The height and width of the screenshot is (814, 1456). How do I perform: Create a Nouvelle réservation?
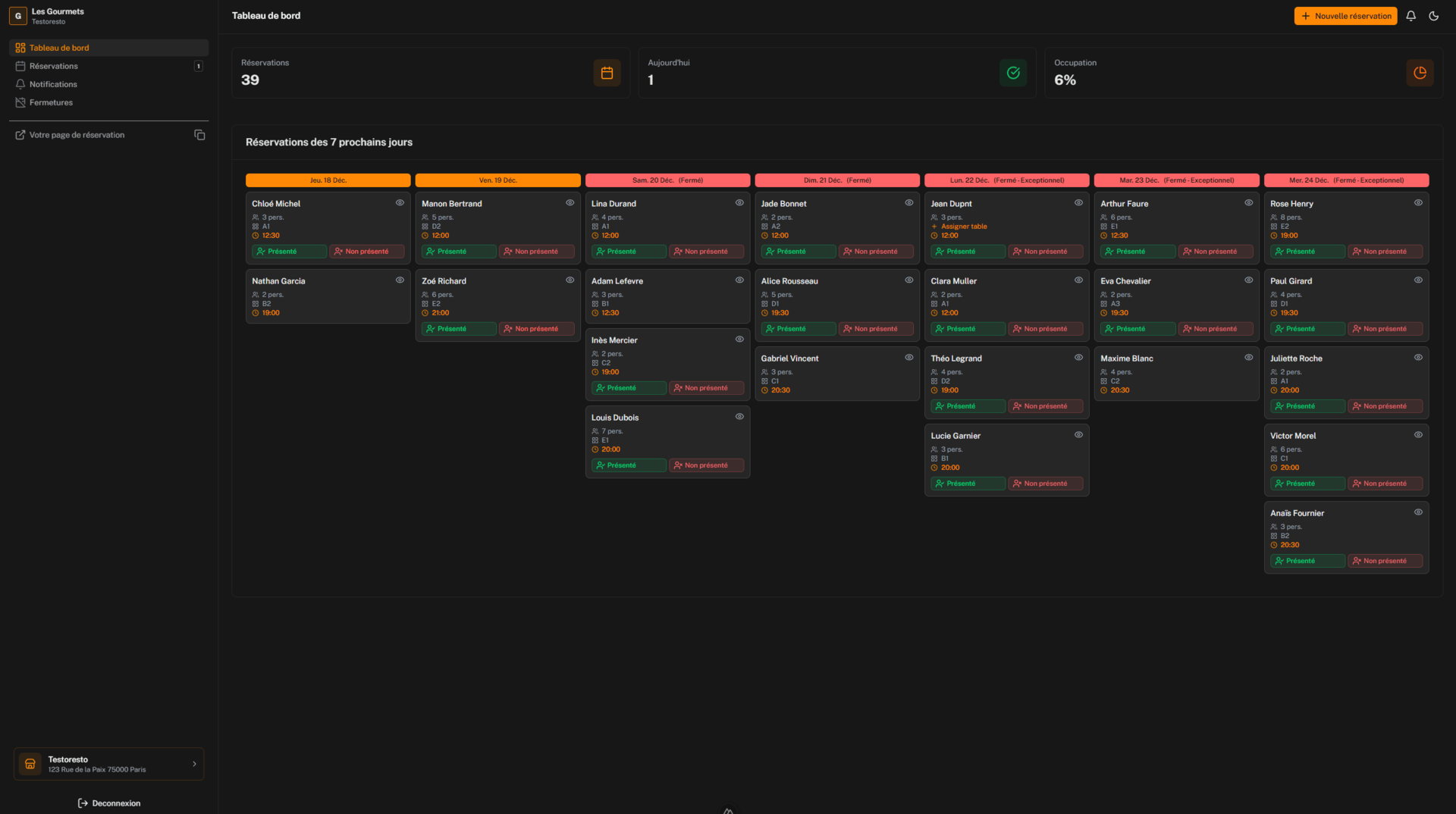[1345, 16]
